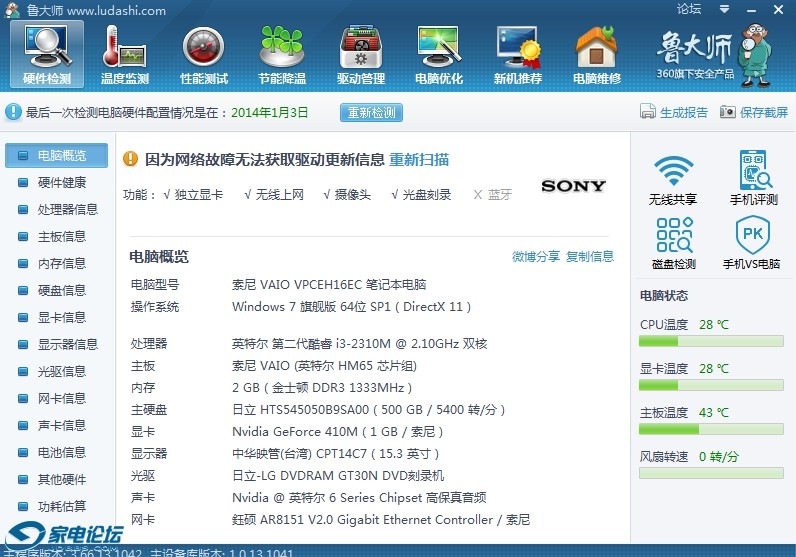Open the 性能测试 performance test gauge

[x=204, y=54]
